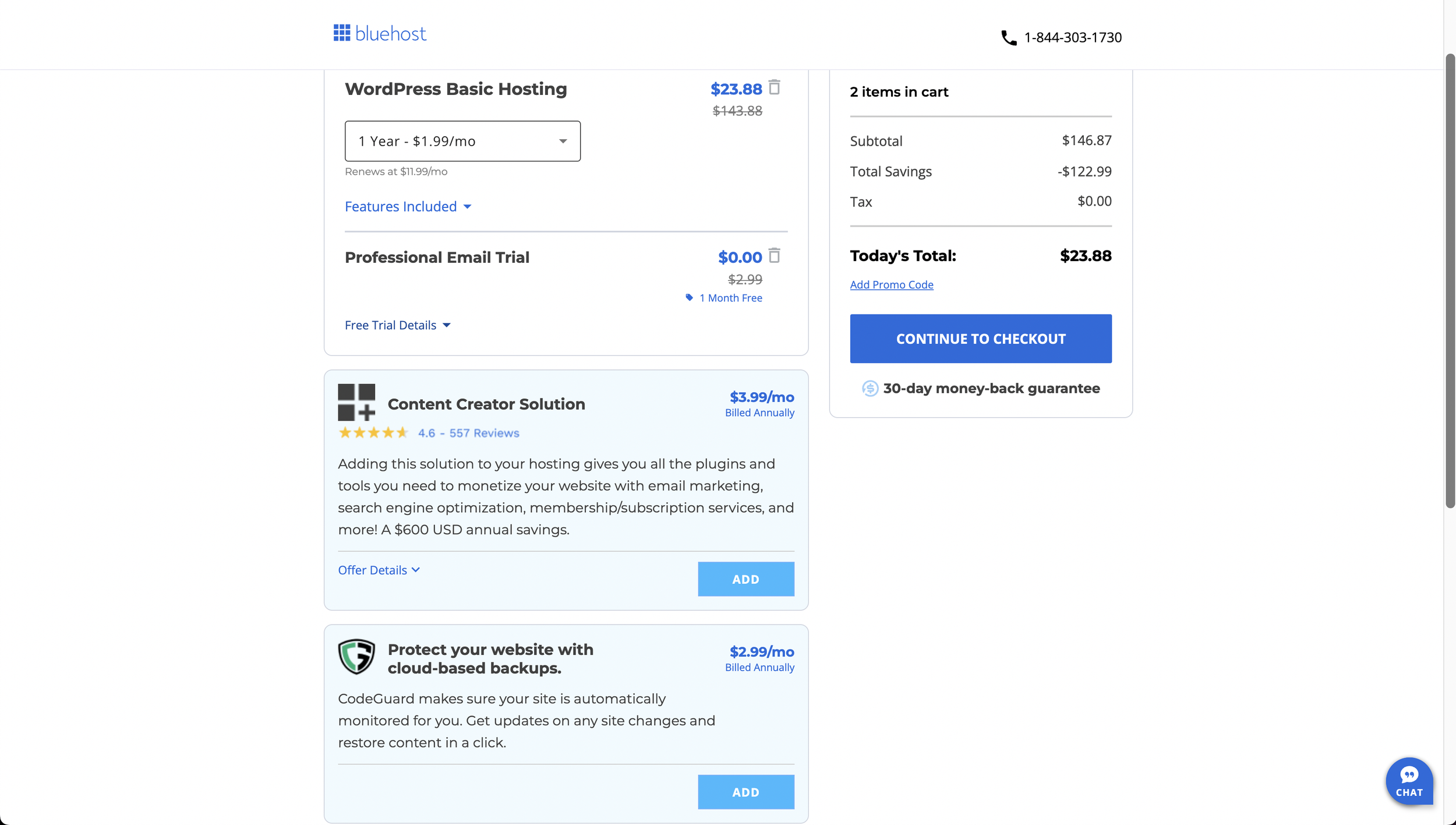Screen dimensions: 1456x825
Task: Click the Content Creator Solution grid icon
Action: pos(356,402)
